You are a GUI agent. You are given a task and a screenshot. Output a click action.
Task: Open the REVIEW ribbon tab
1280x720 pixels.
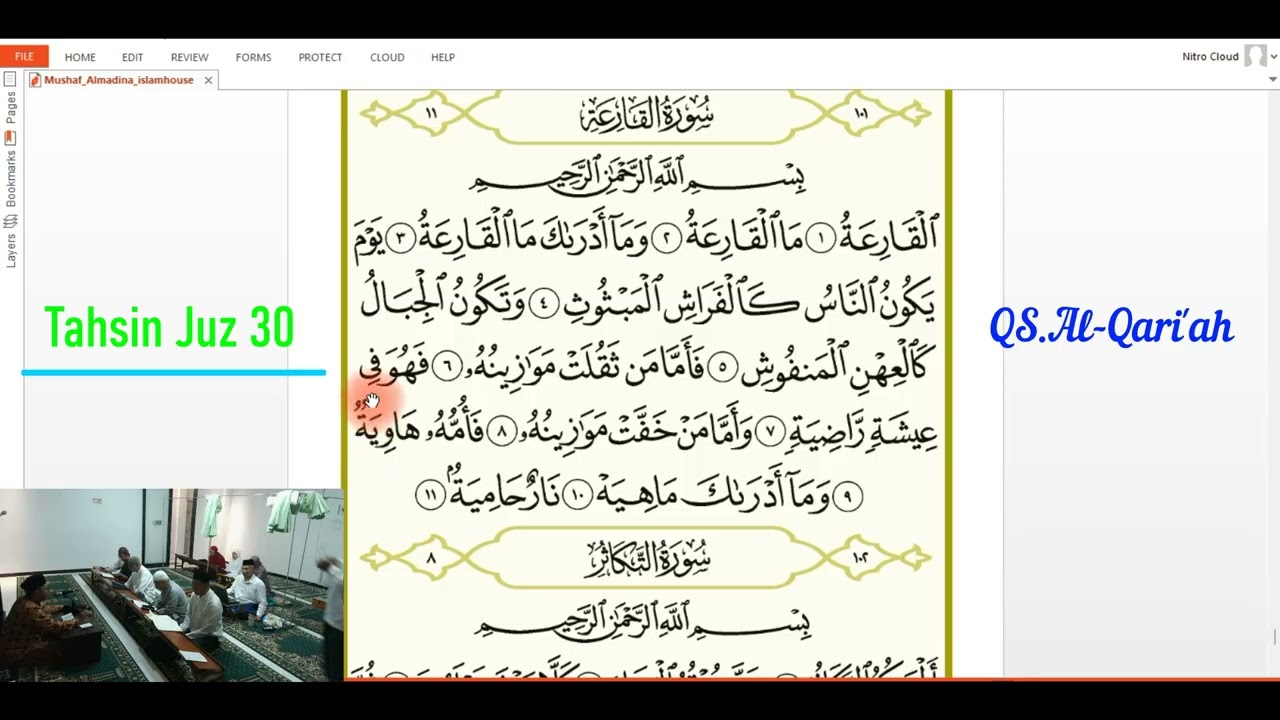[x=189, y=57]
